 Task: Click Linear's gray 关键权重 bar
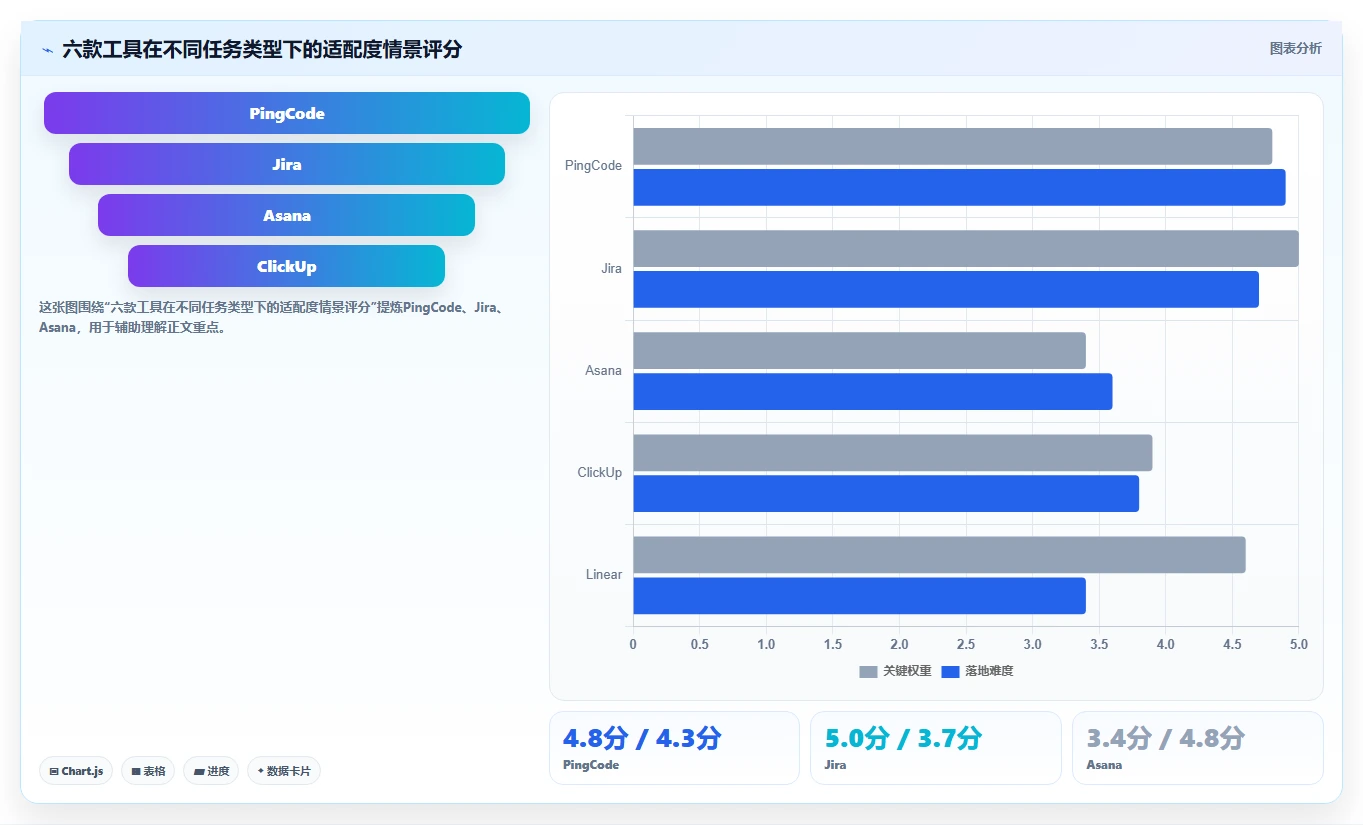[x=939, y=554]
